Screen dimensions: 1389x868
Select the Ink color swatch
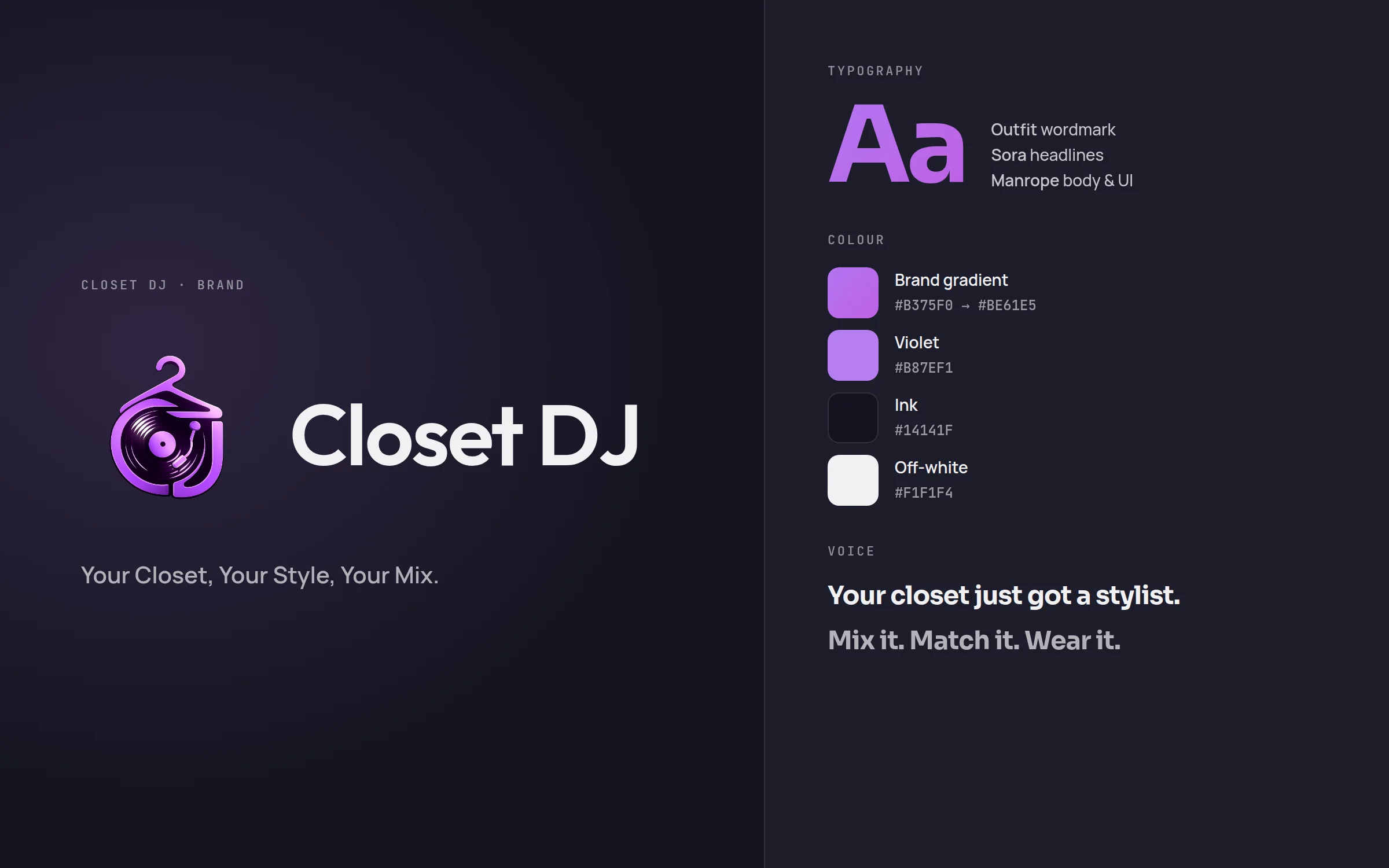click(852, 417)
